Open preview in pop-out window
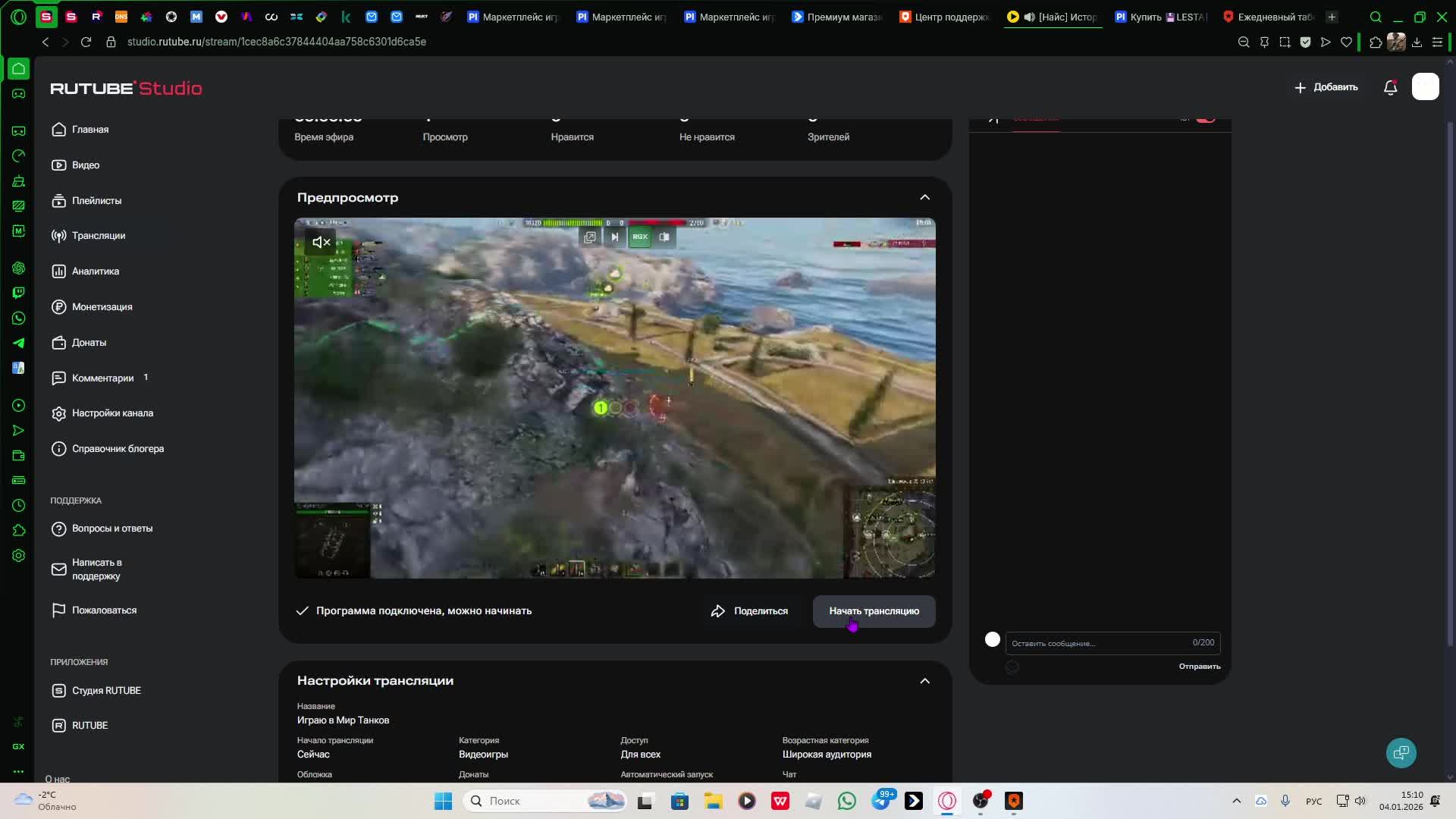This screenshot has height=819, width=1456. [590, 237]
